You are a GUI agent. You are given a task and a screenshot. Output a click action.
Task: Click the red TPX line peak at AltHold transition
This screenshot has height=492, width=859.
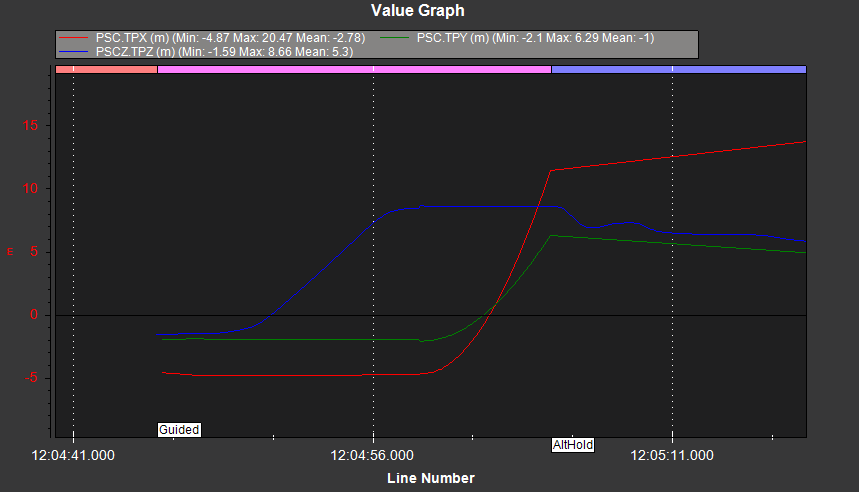pos(551,170)
